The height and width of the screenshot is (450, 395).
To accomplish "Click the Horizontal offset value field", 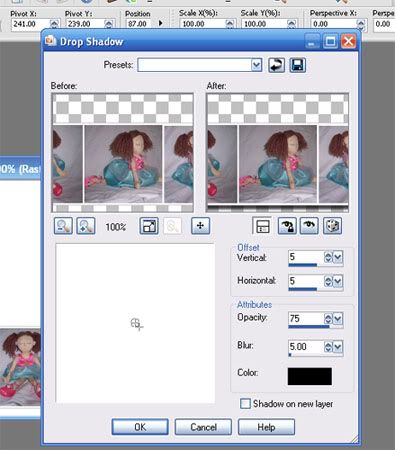I will click(x=306, y=281).
